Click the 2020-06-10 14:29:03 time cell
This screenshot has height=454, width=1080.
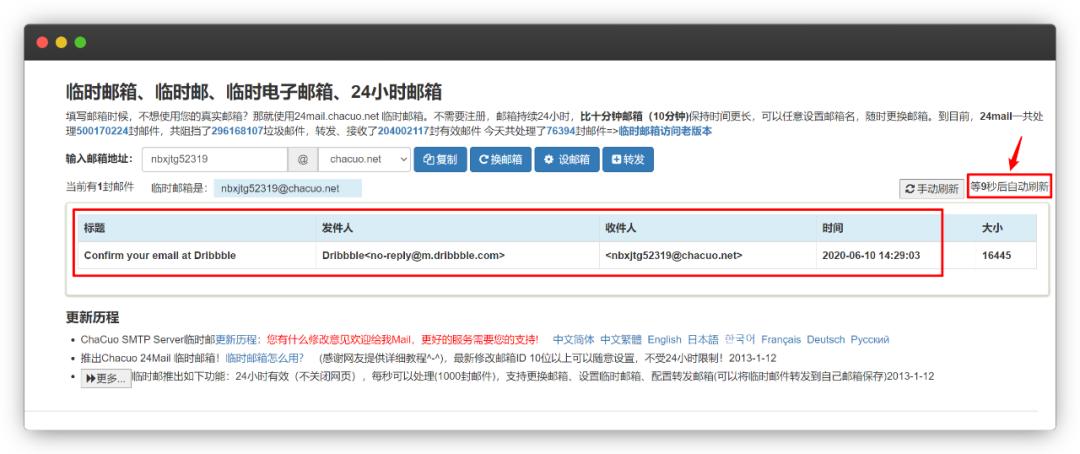(x=871, y=255)
